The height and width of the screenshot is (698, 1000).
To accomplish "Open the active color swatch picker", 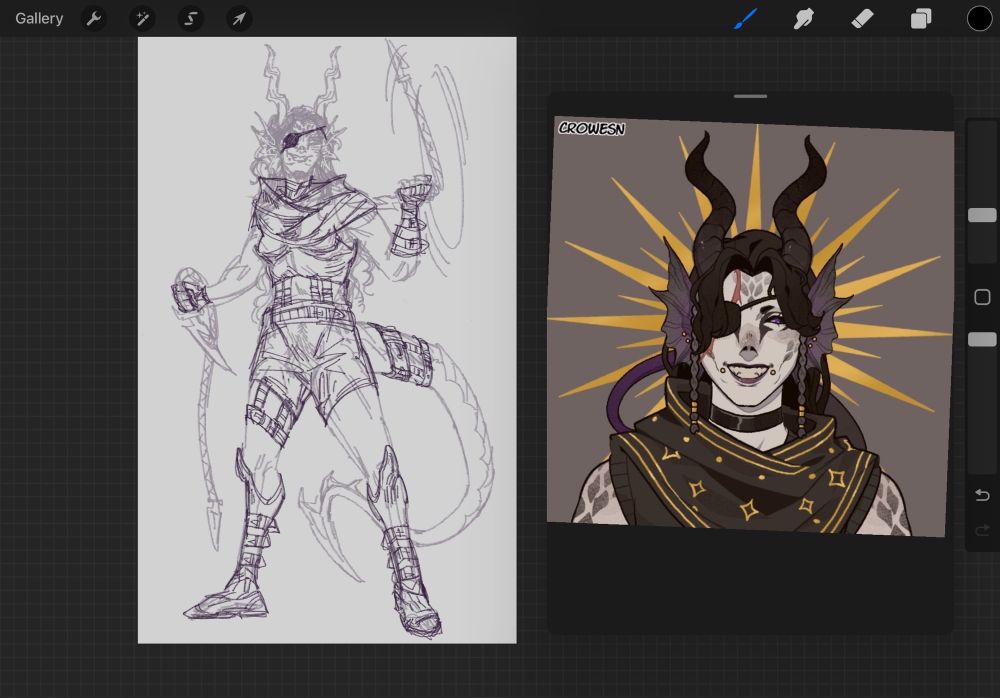I will 979,18.
